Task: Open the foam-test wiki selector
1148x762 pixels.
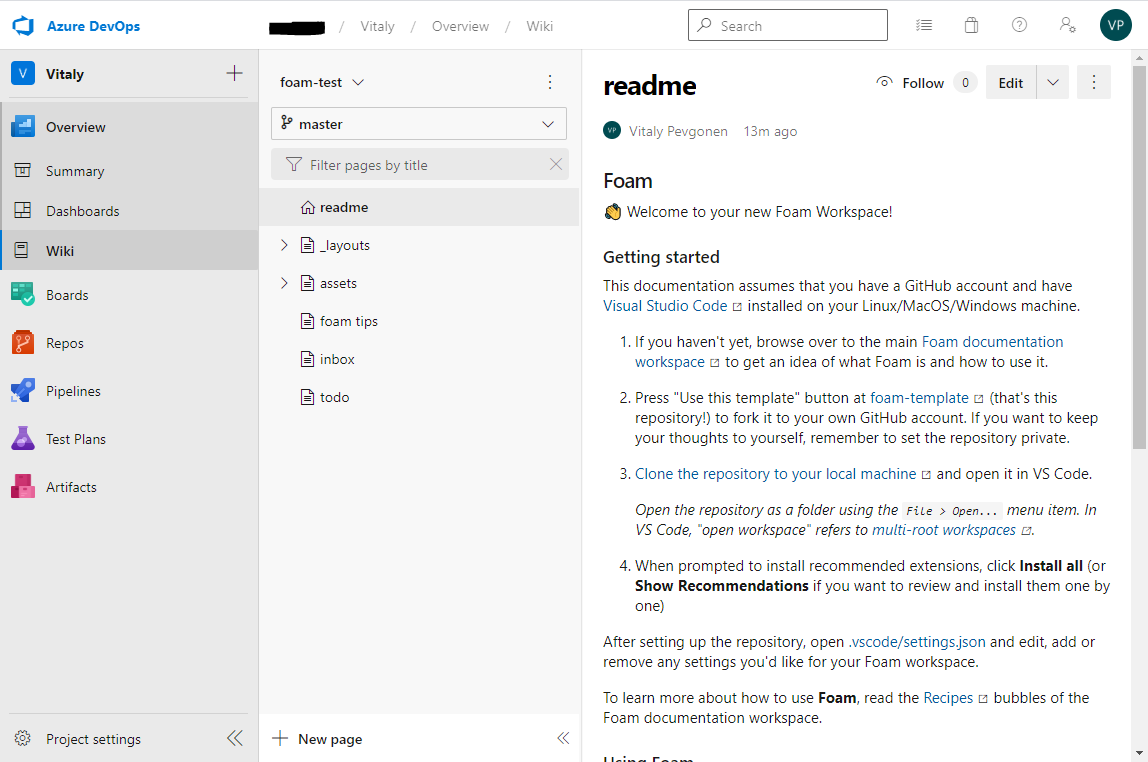Action: pos(321,82)
